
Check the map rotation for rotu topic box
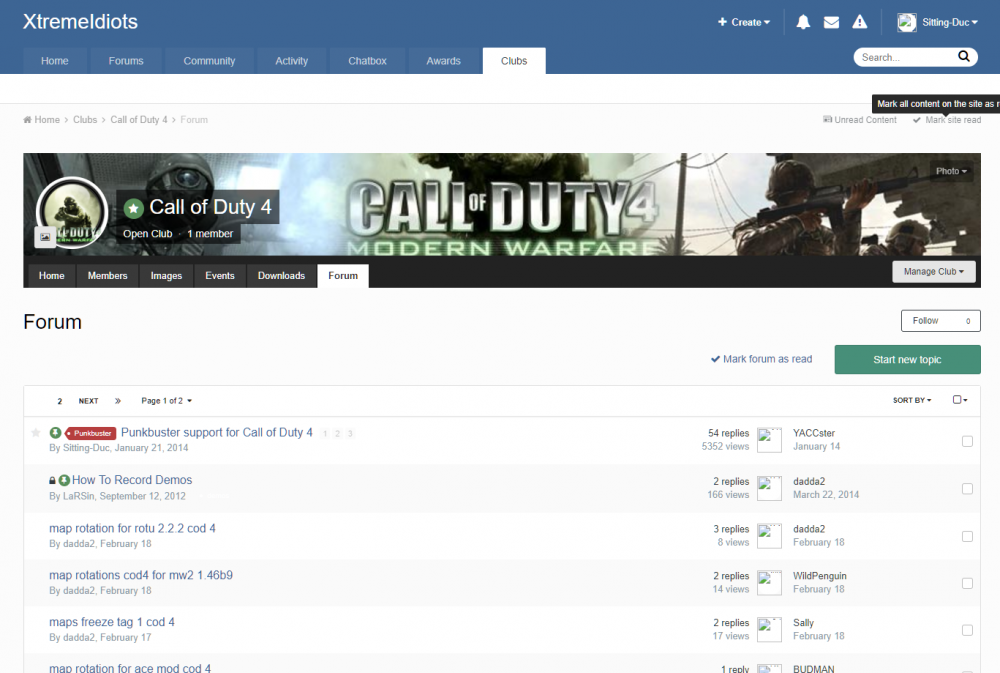[967, 536]
